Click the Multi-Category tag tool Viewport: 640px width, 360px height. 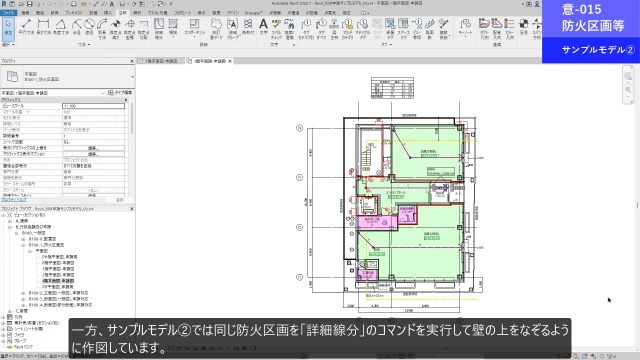coord(347,29)
